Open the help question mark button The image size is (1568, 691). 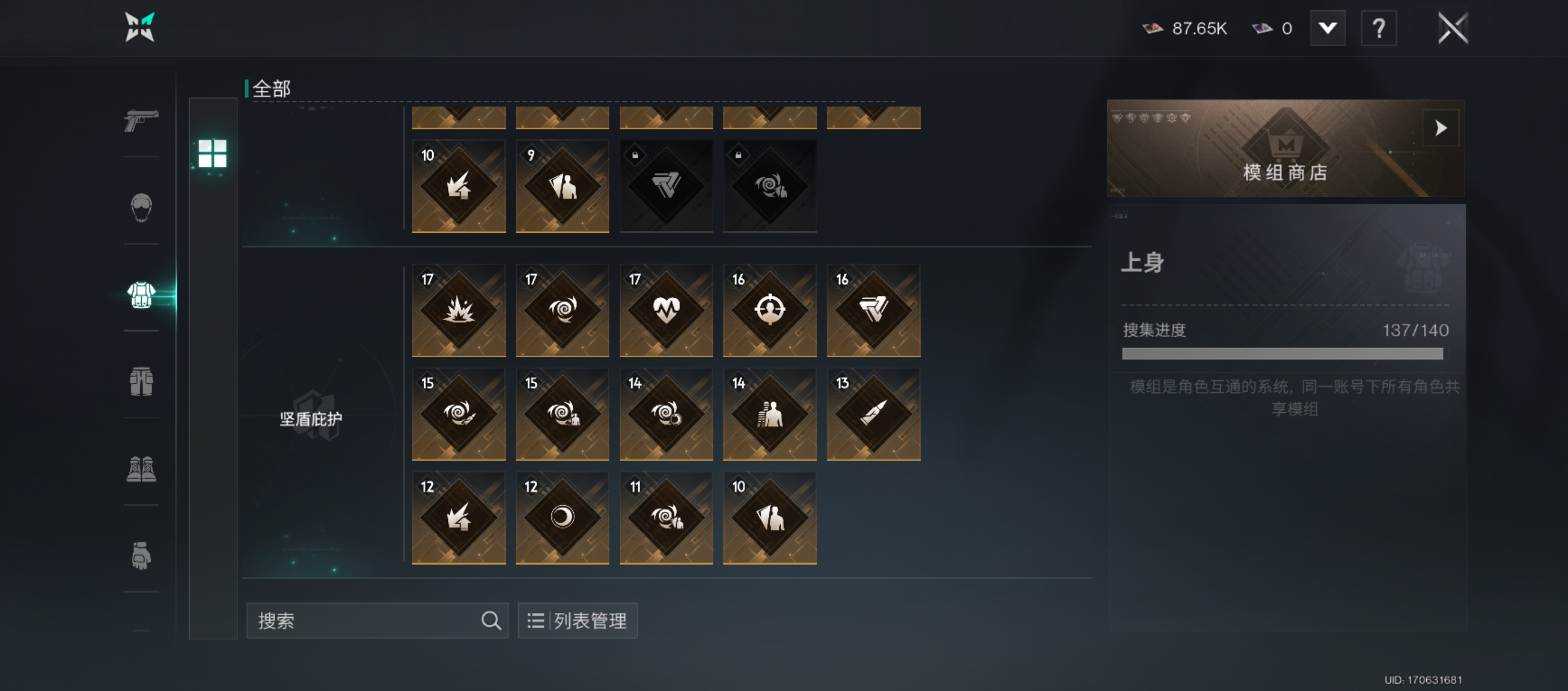[1379, 28]
